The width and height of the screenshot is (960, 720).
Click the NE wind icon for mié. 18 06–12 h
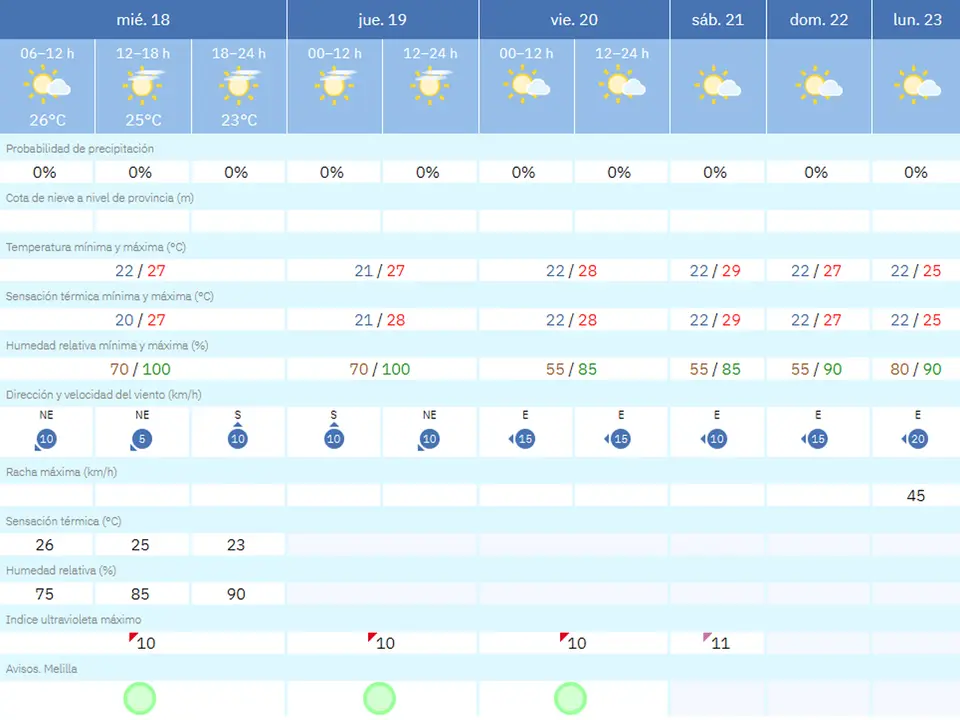[45, 439]
